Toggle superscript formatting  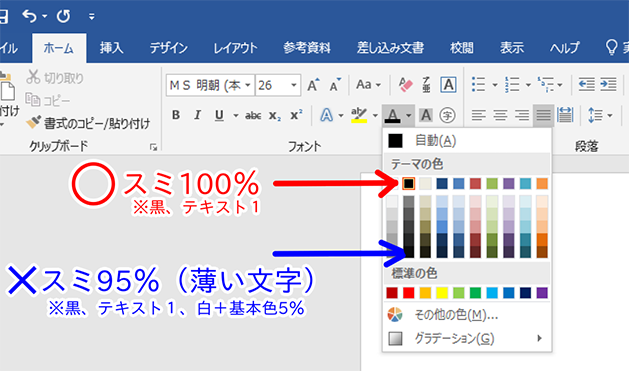click(296, 116)
